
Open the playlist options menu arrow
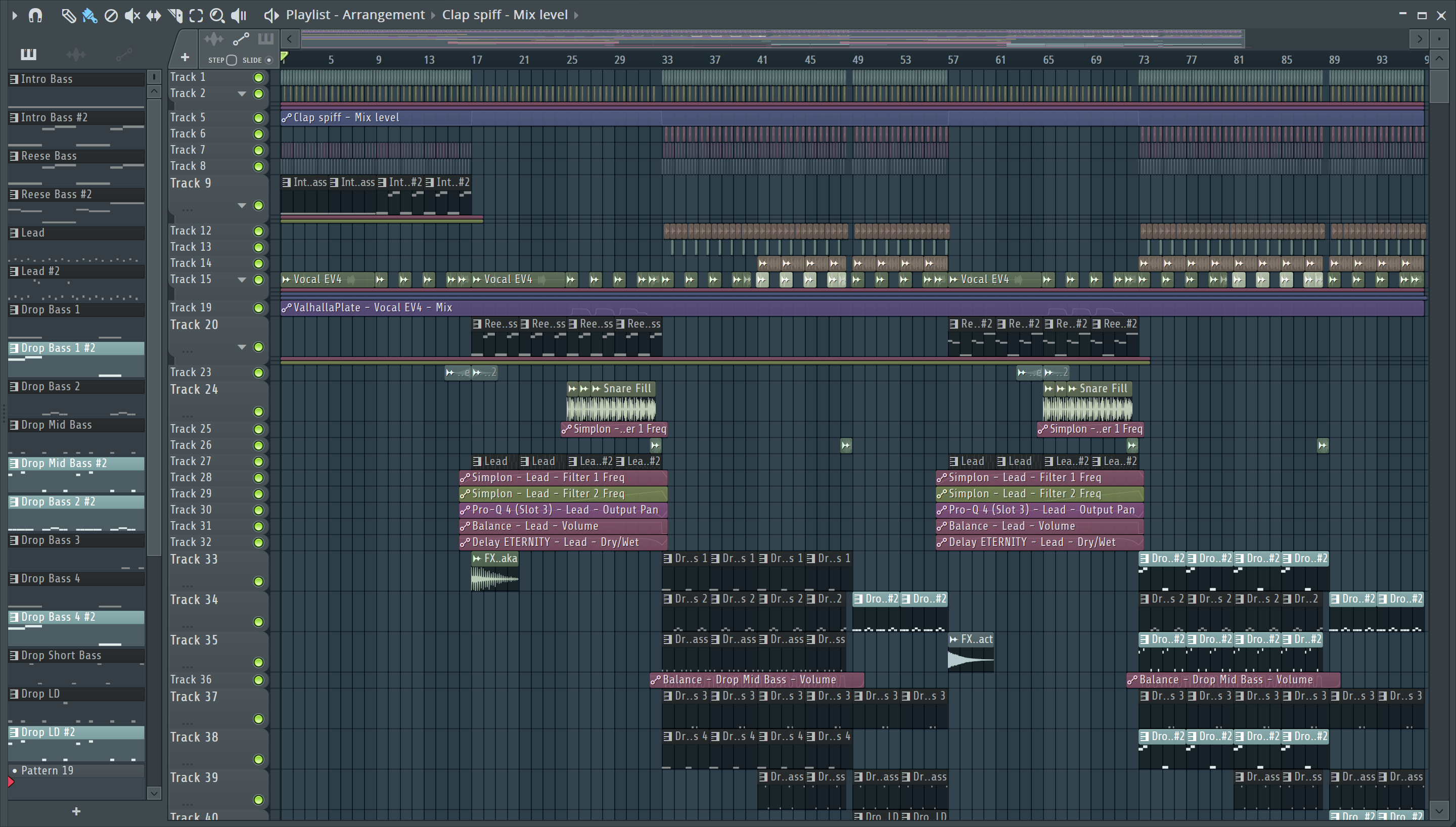(x=15, y=15)
